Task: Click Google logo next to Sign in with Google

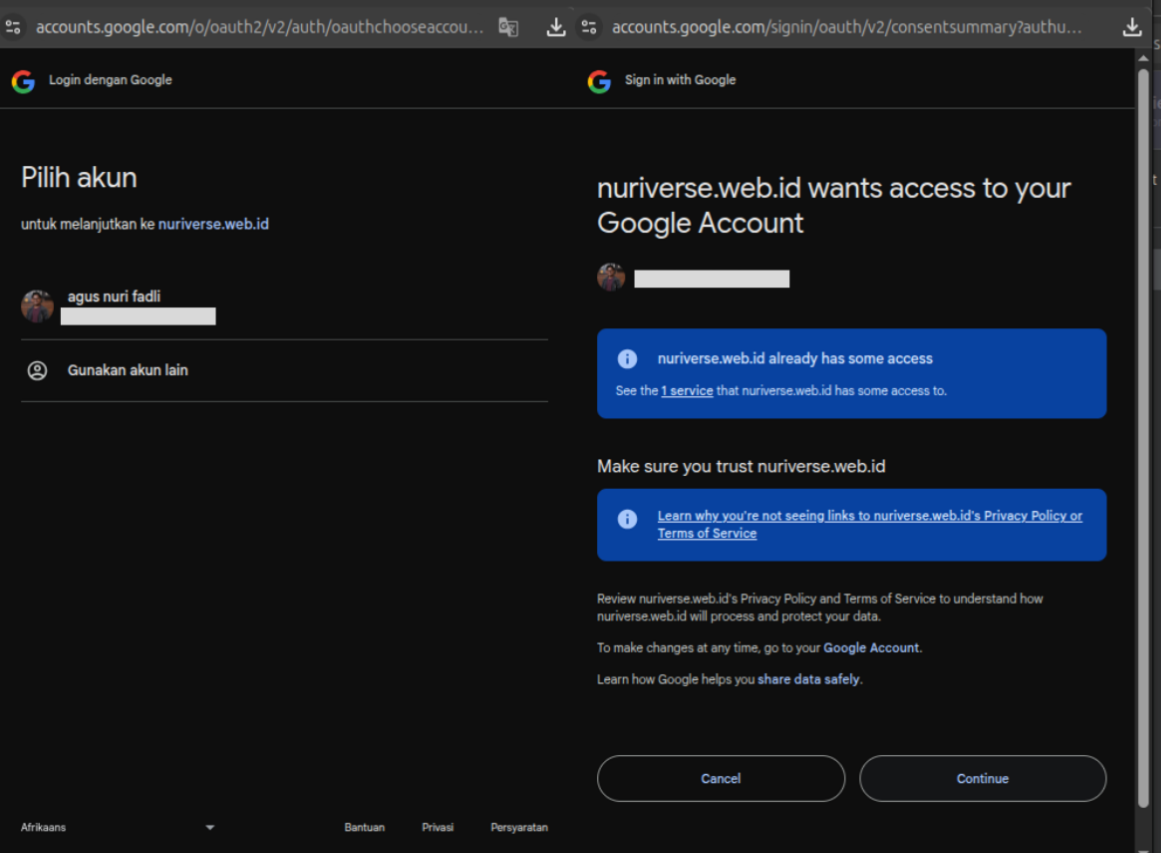Action: (599, 81)
